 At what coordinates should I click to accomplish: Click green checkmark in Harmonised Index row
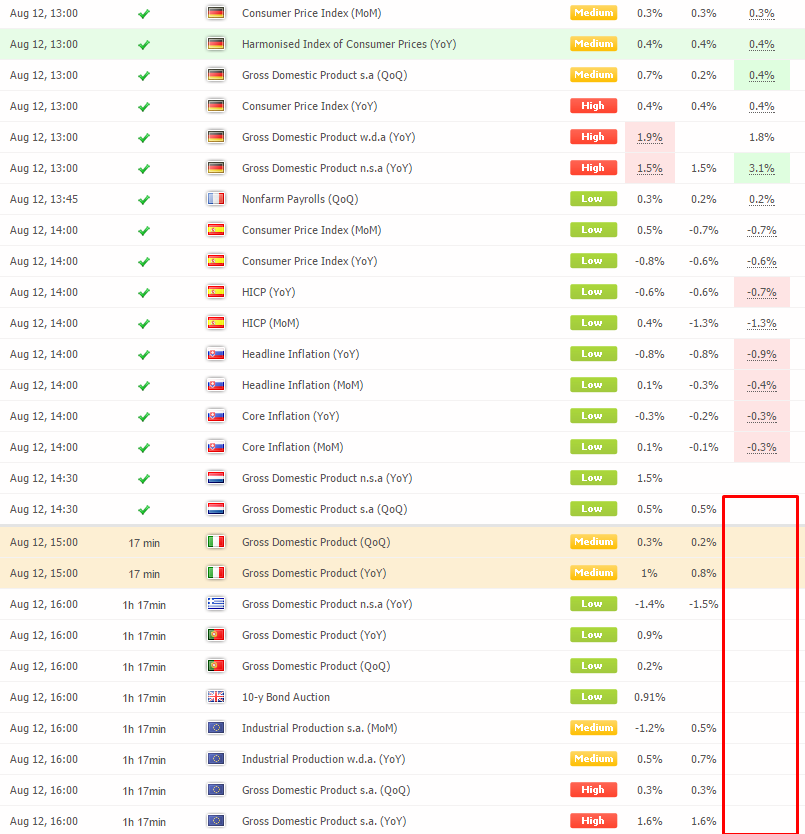pyautogui.click(x=144, y=45)
